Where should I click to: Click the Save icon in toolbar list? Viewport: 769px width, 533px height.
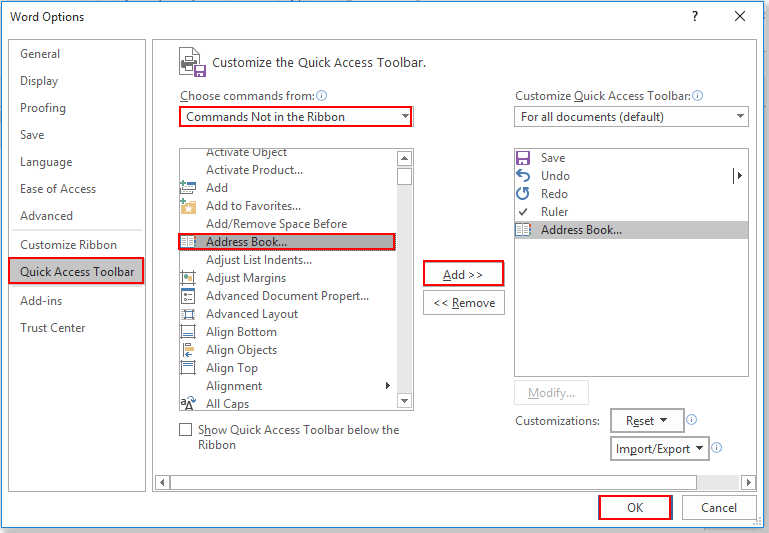pos(523,158)
